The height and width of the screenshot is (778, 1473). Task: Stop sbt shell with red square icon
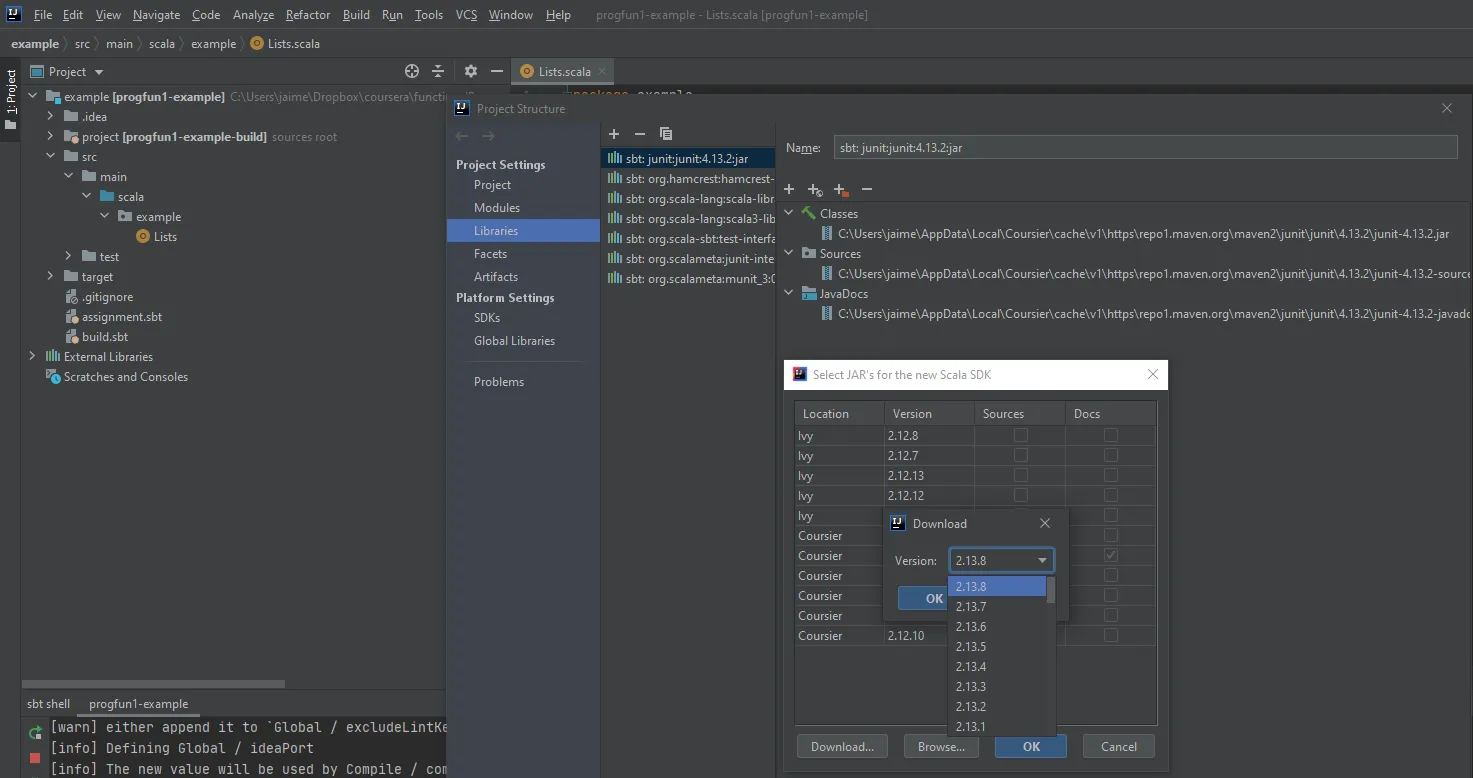coord(36,759)
